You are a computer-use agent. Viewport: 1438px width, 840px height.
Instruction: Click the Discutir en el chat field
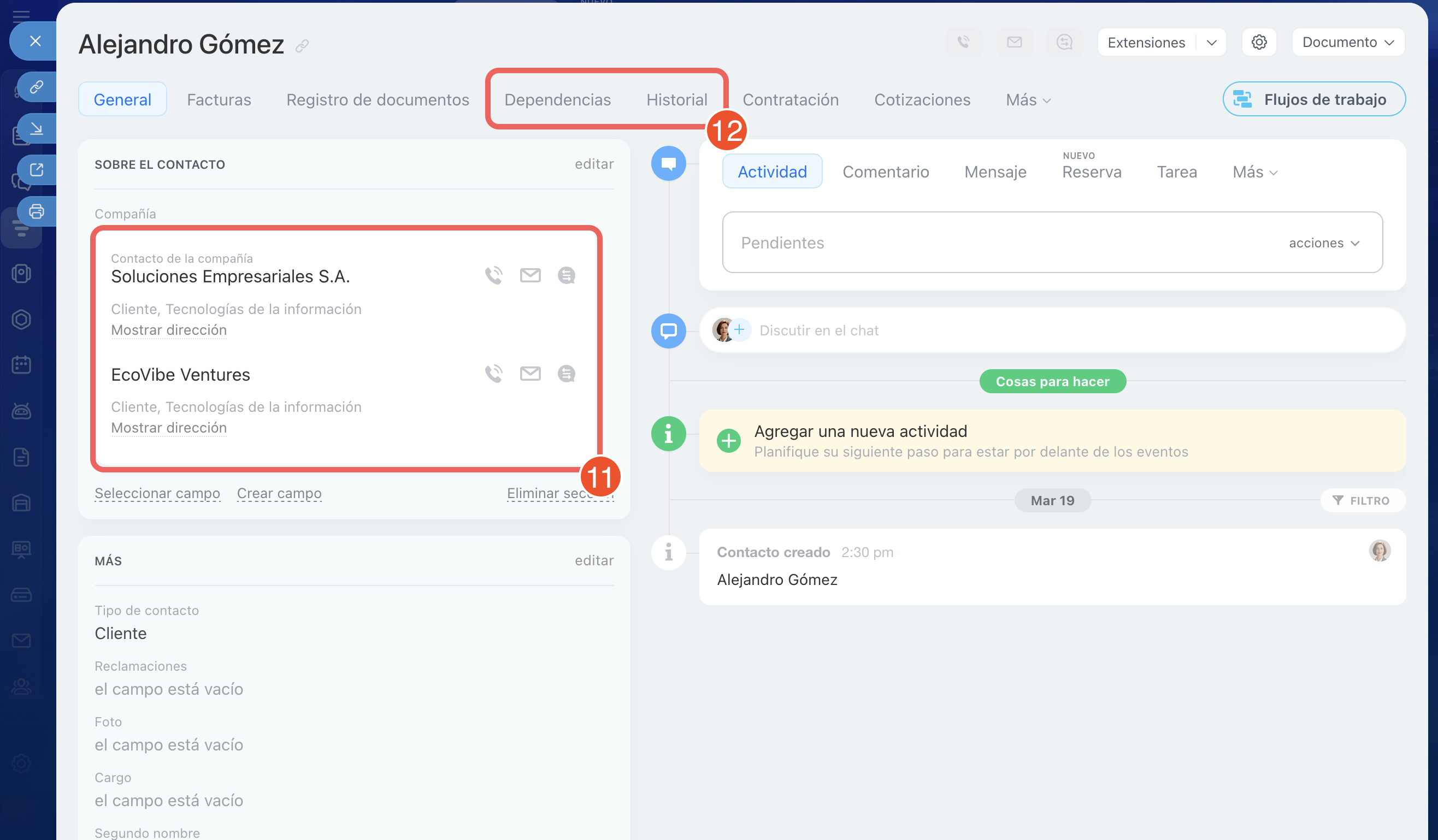click(818, 330)
